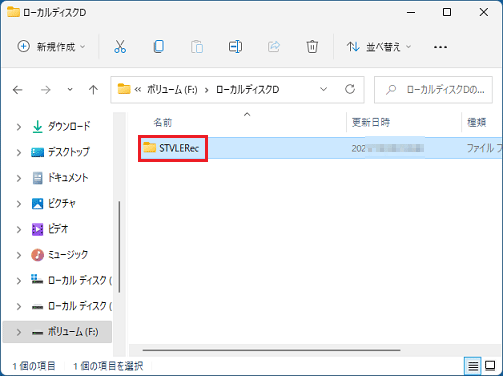Open the three-dot See more menu

tap(440, 47)
